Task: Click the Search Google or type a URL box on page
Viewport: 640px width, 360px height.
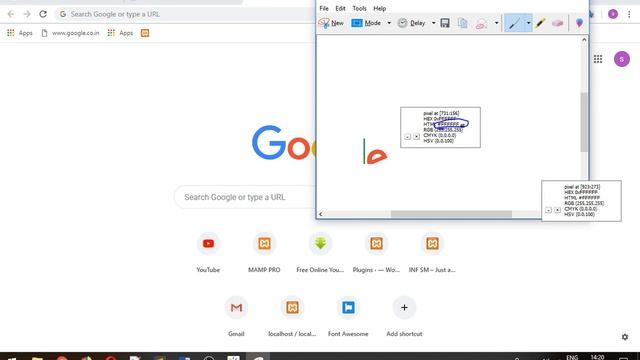Action: [x=245, y=197]
